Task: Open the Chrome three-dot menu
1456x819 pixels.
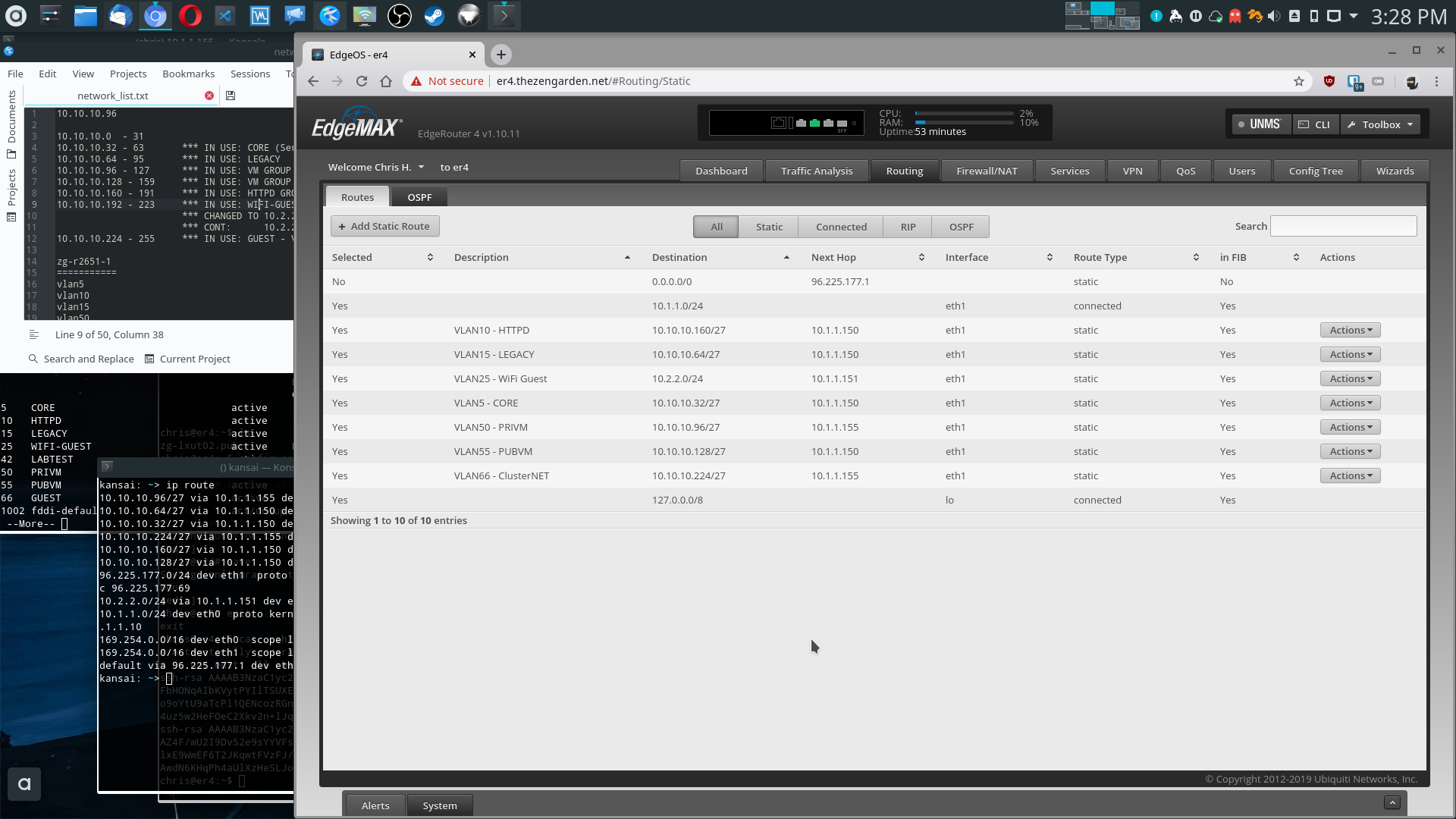Action: (x=1436, y=81)
